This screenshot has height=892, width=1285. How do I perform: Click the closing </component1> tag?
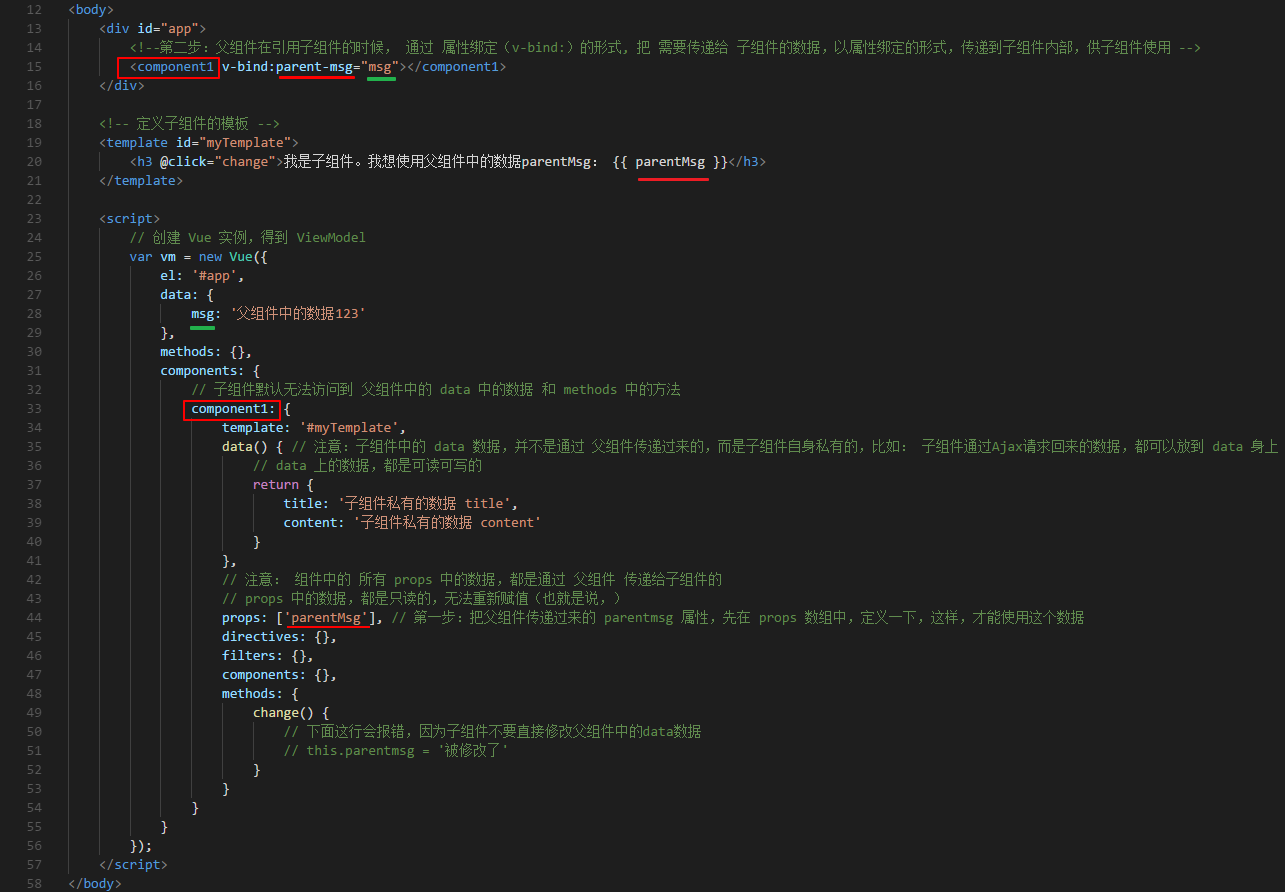tap(456, 67)
